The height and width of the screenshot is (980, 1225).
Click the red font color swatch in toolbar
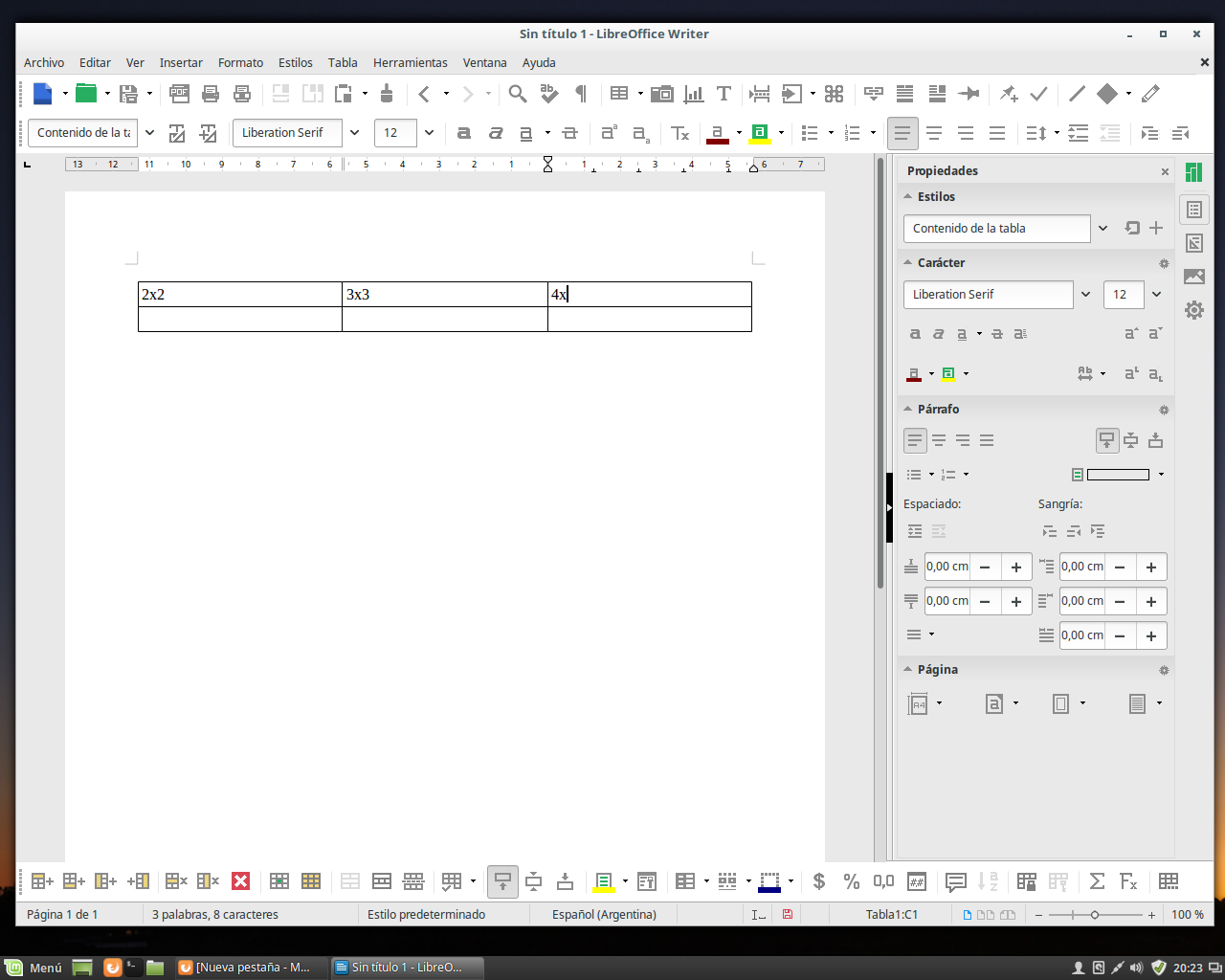718,133
